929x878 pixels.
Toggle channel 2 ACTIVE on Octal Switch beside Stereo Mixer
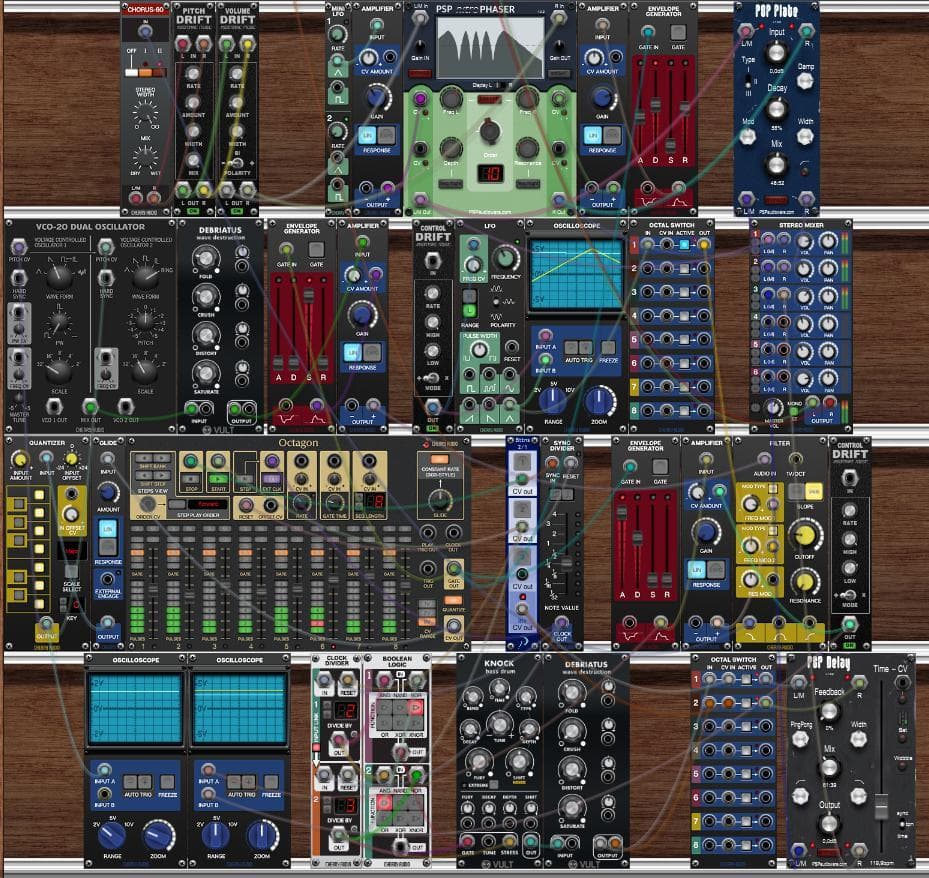point(684,268)
